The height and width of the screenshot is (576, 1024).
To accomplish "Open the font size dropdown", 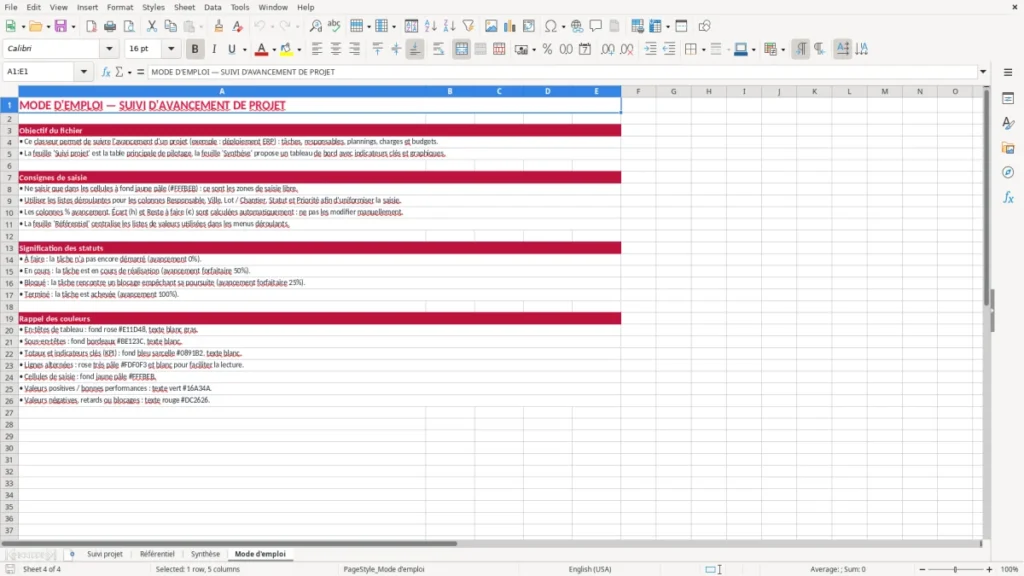I will click(171, 48).
